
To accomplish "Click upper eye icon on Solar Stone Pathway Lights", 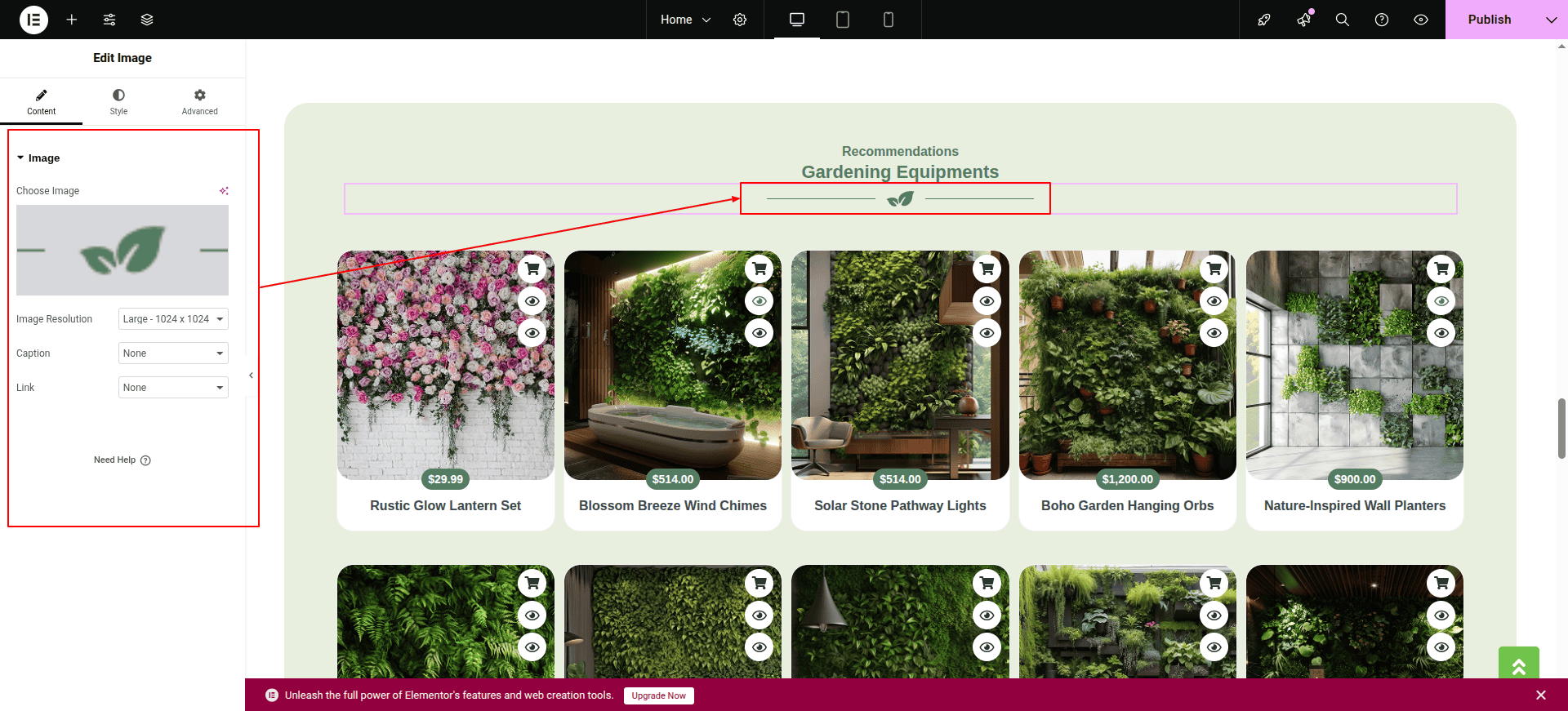I will (987, 301).
